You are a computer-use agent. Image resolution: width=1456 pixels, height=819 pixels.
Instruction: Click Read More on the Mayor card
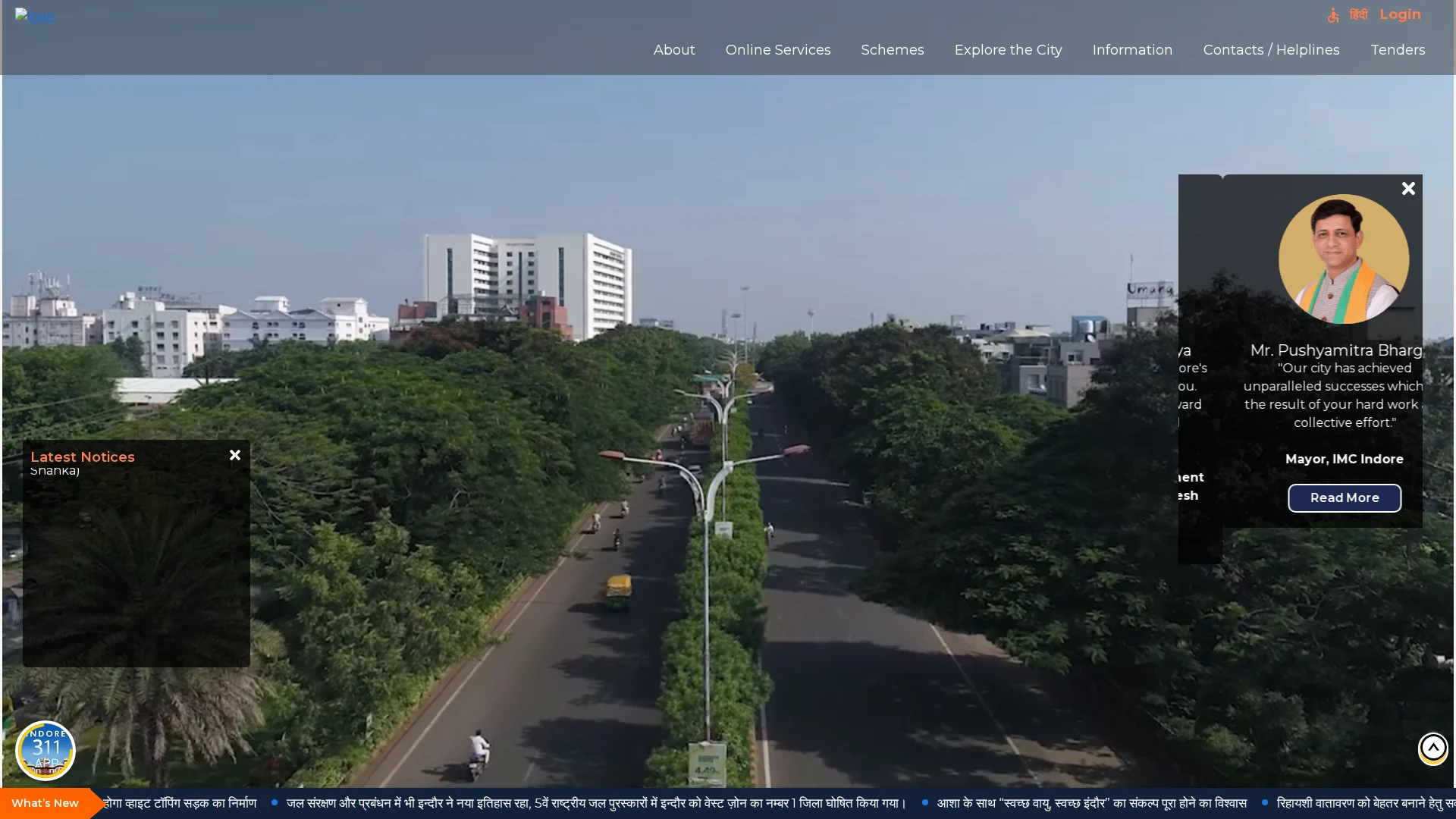(1345, 498)
